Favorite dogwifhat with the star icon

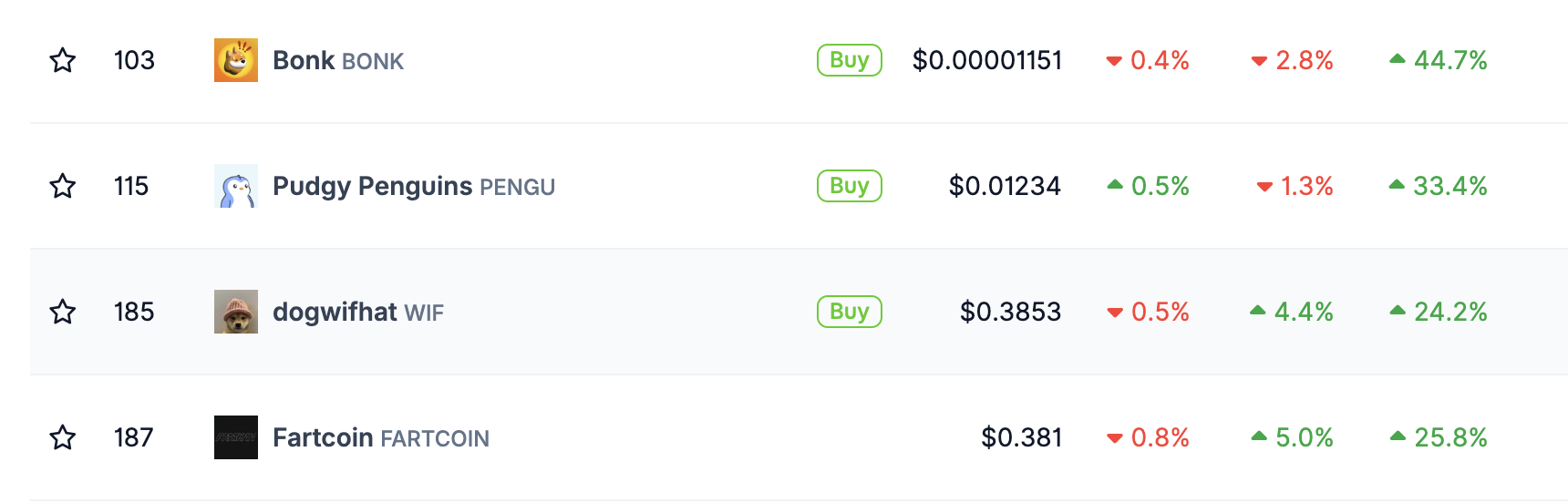63,312
